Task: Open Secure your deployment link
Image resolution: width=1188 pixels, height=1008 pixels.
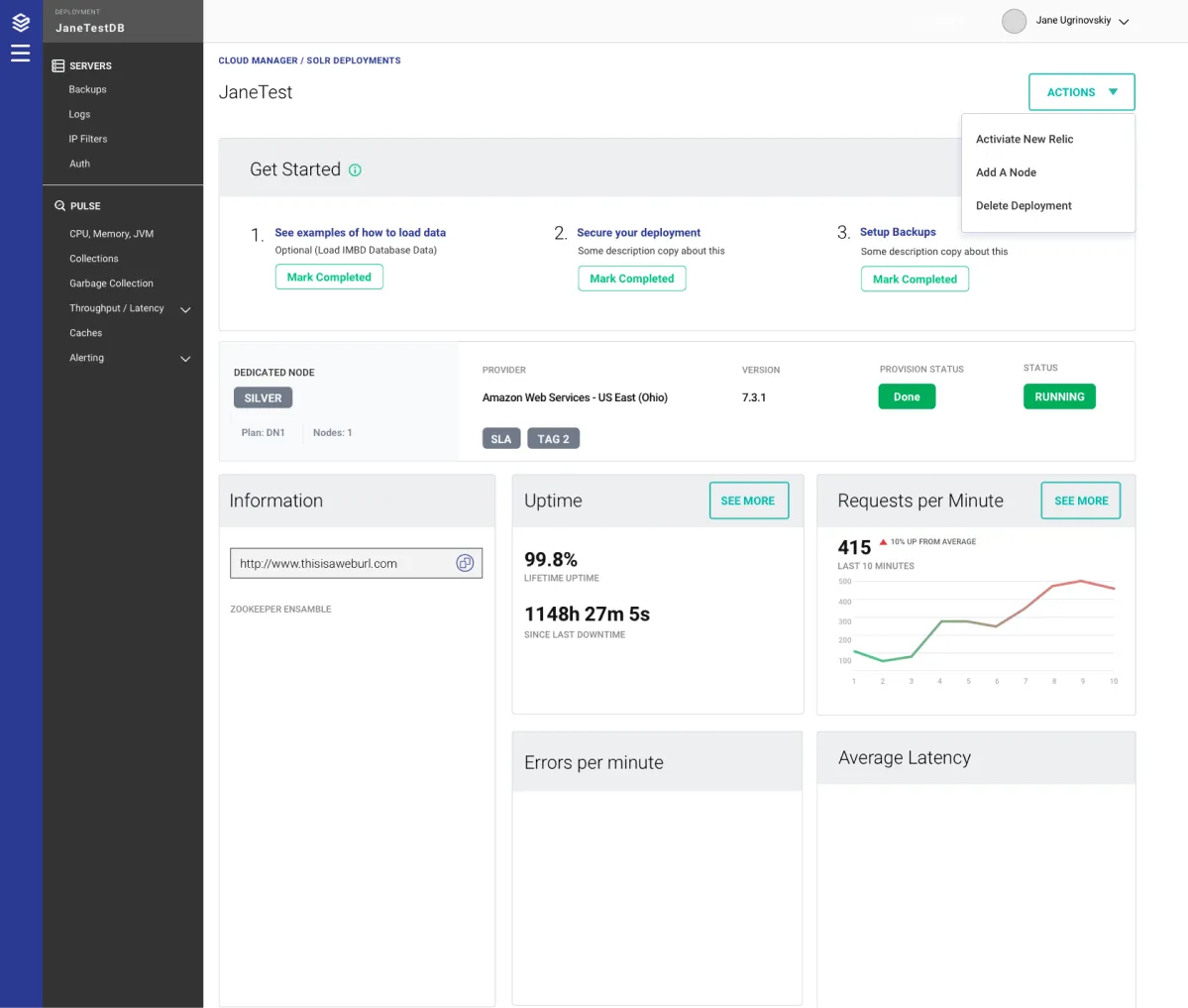Action: 638,233
